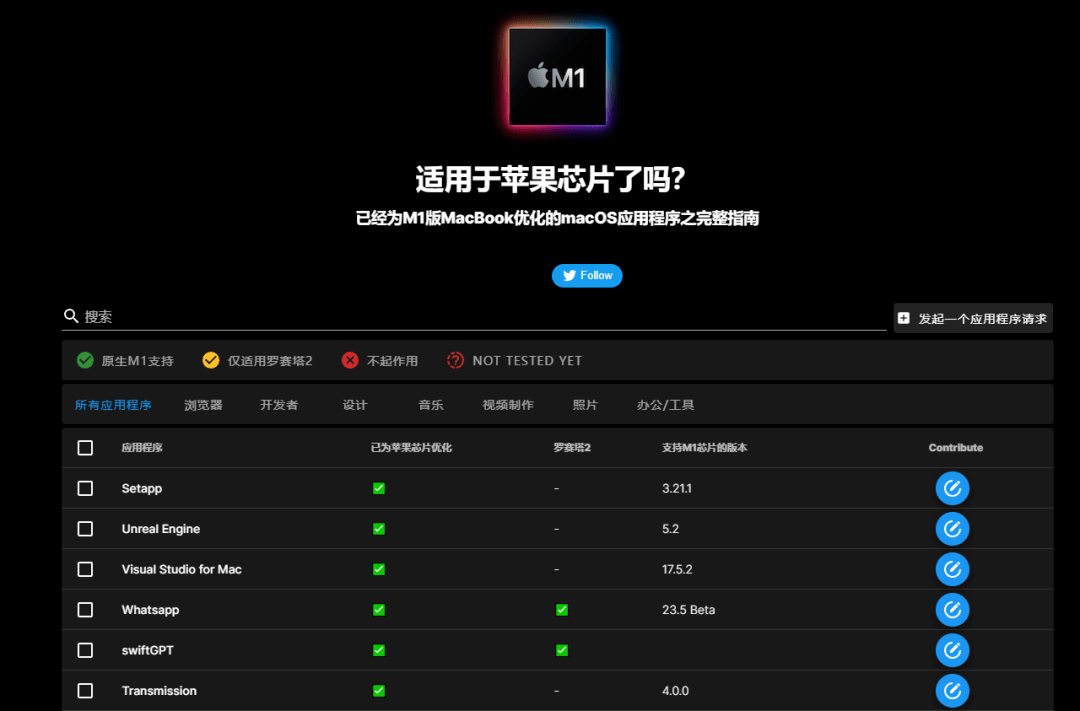Select the 视频制作 category tab
1080x711 pixels.
508,405
